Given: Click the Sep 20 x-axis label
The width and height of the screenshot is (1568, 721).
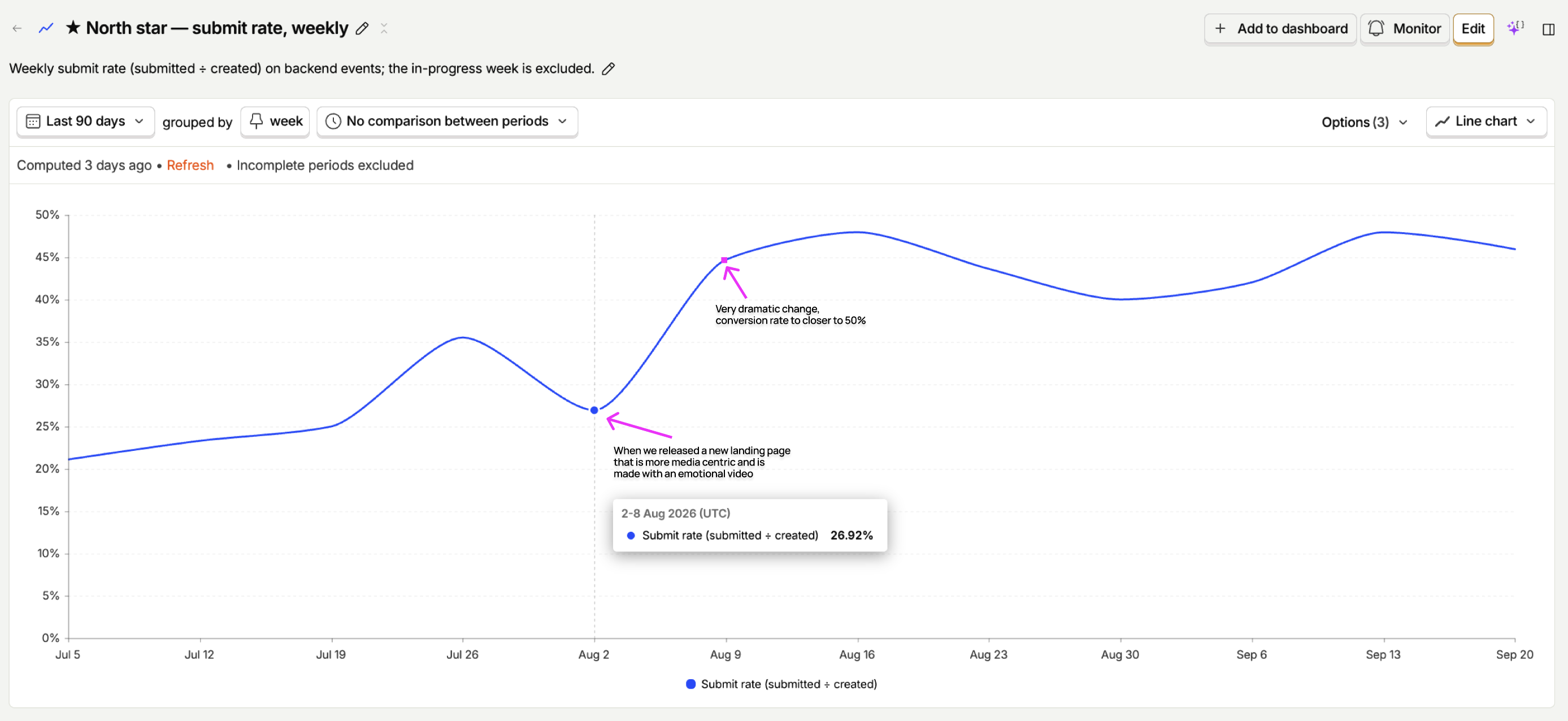Looking at the screenshot, I should [1514, 655].
